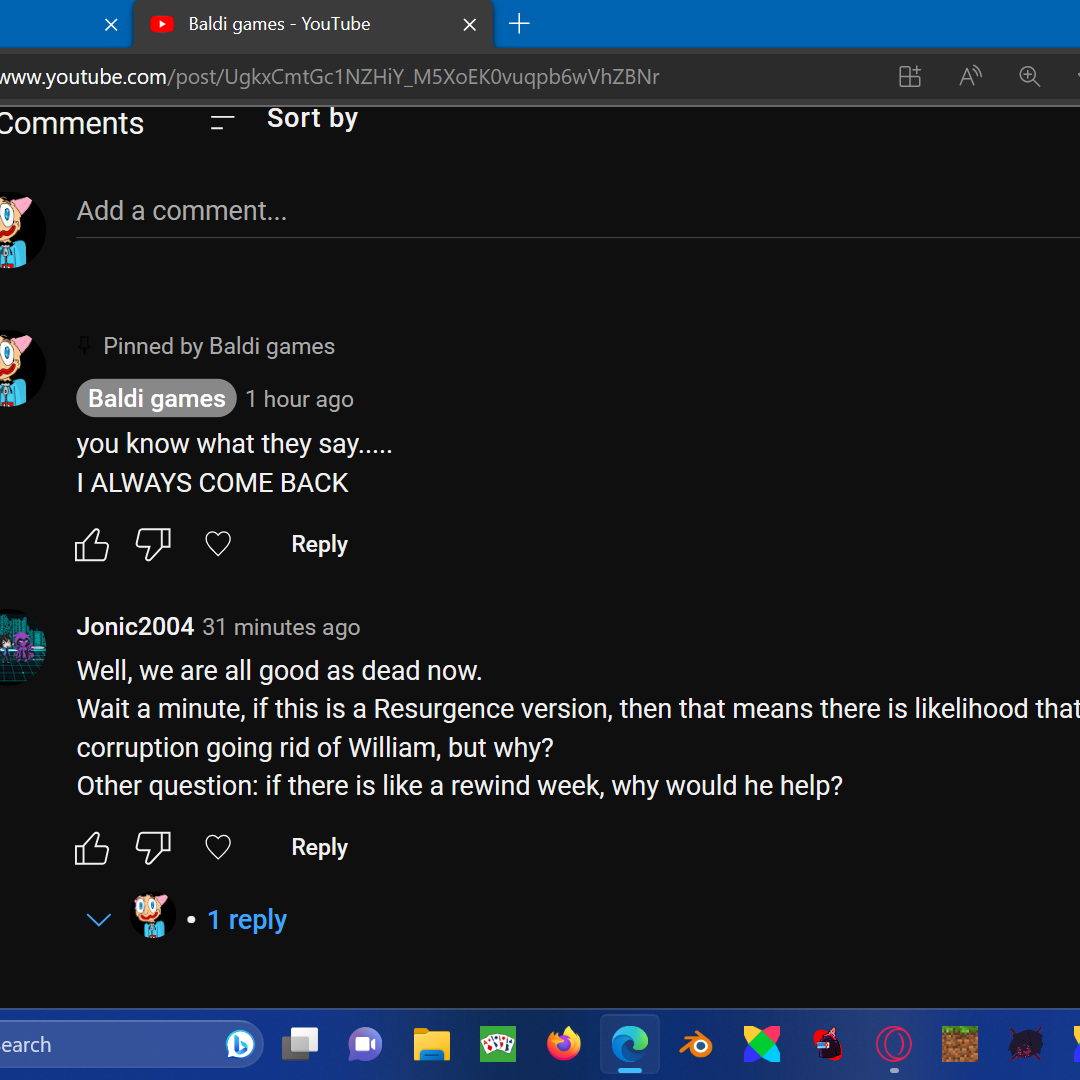Launch Blender from the taskbar
This screenshot has width=1080, height=1080.
pos(696,1044)
